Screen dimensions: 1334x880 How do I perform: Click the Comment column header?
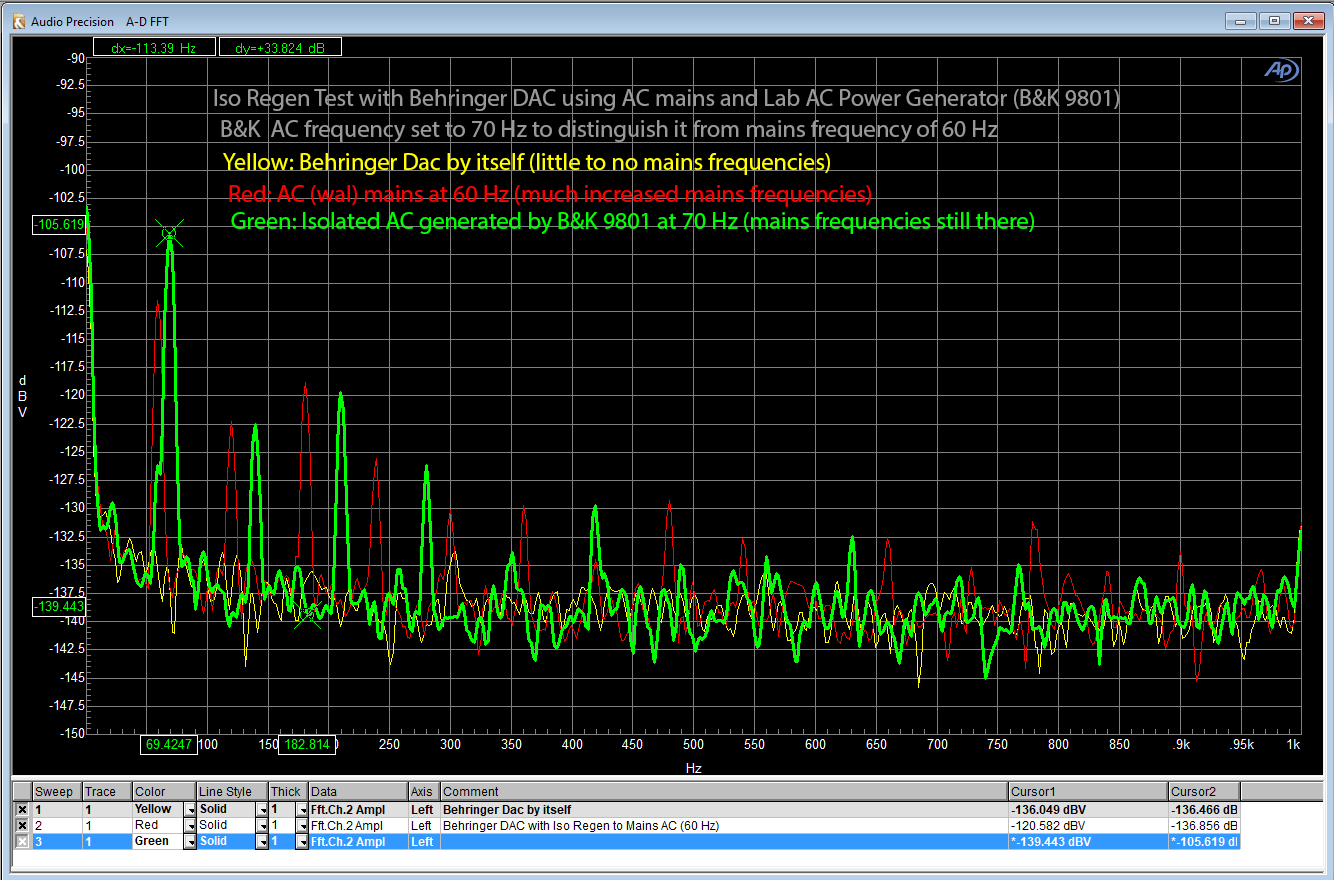724,792
